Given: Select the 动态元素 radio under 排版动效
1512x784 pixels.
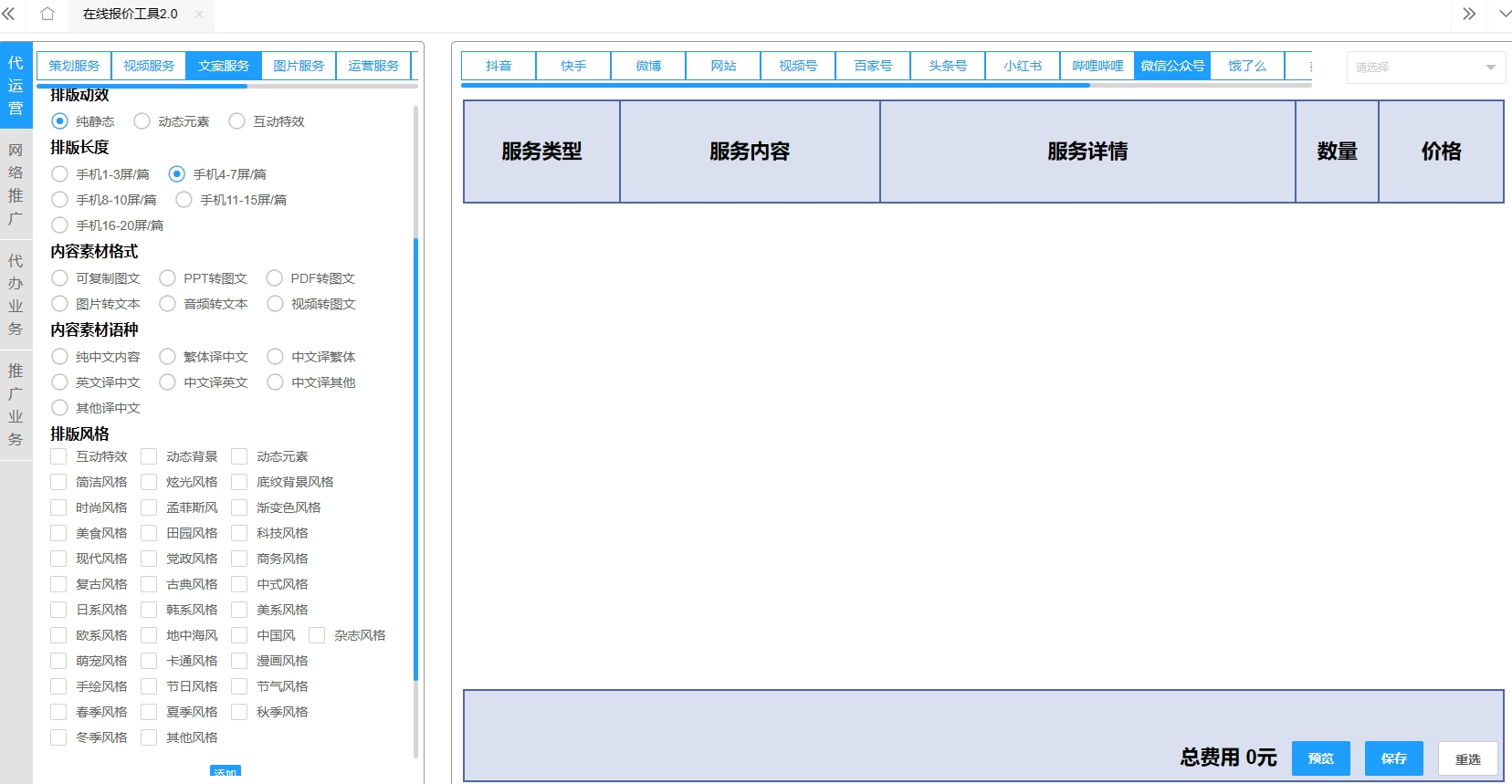Looking at the screenshot, I should [x=142, y=121].
